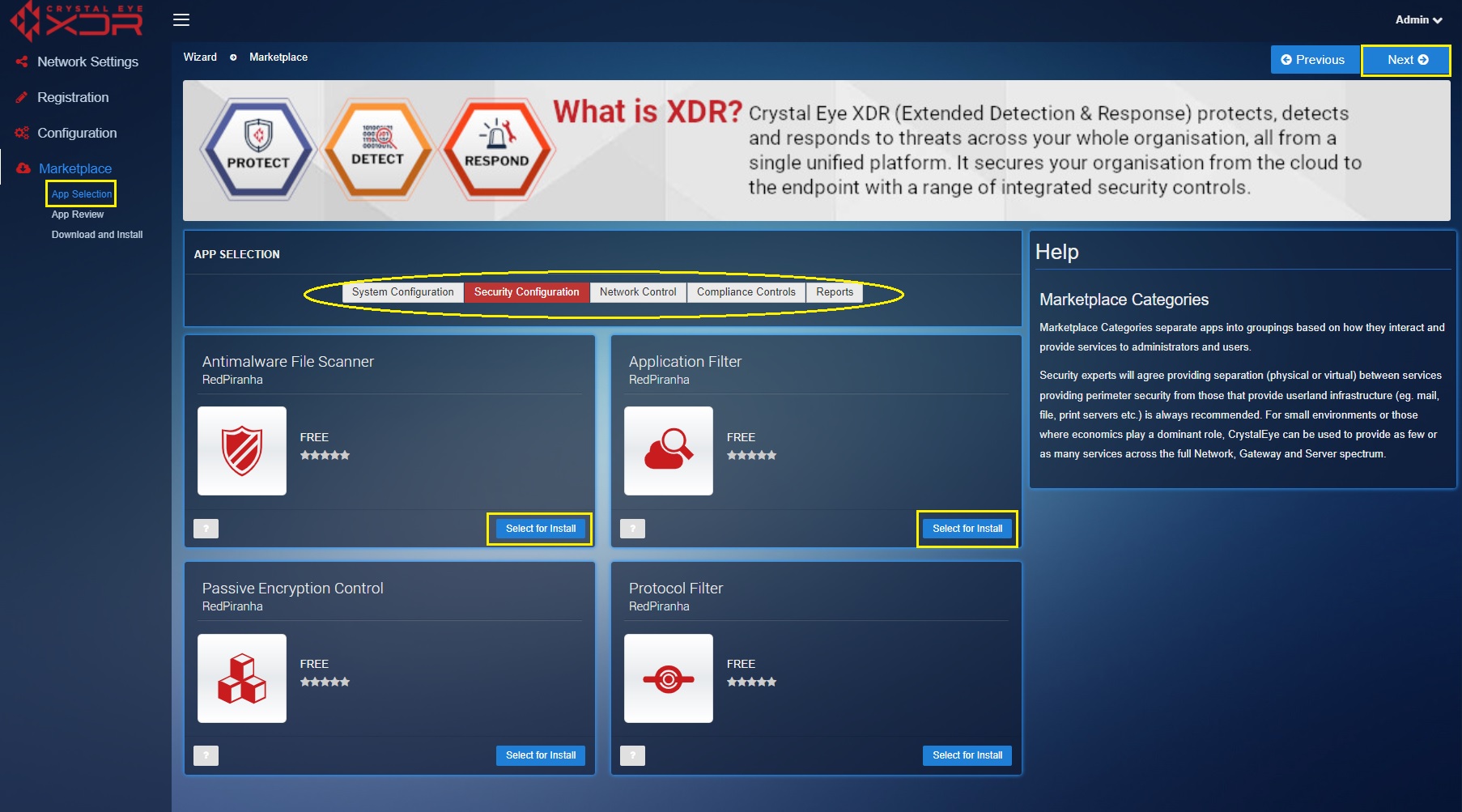Switch to System Configuration tab

(x=402, y=292)
